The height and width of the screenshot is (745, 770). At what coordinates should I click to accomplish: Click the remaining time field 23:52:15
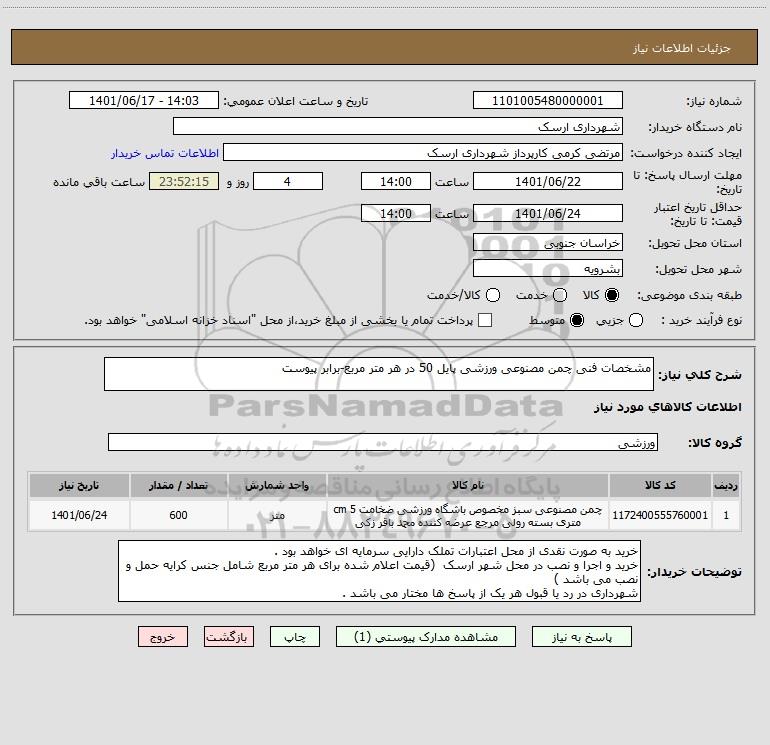184,181
